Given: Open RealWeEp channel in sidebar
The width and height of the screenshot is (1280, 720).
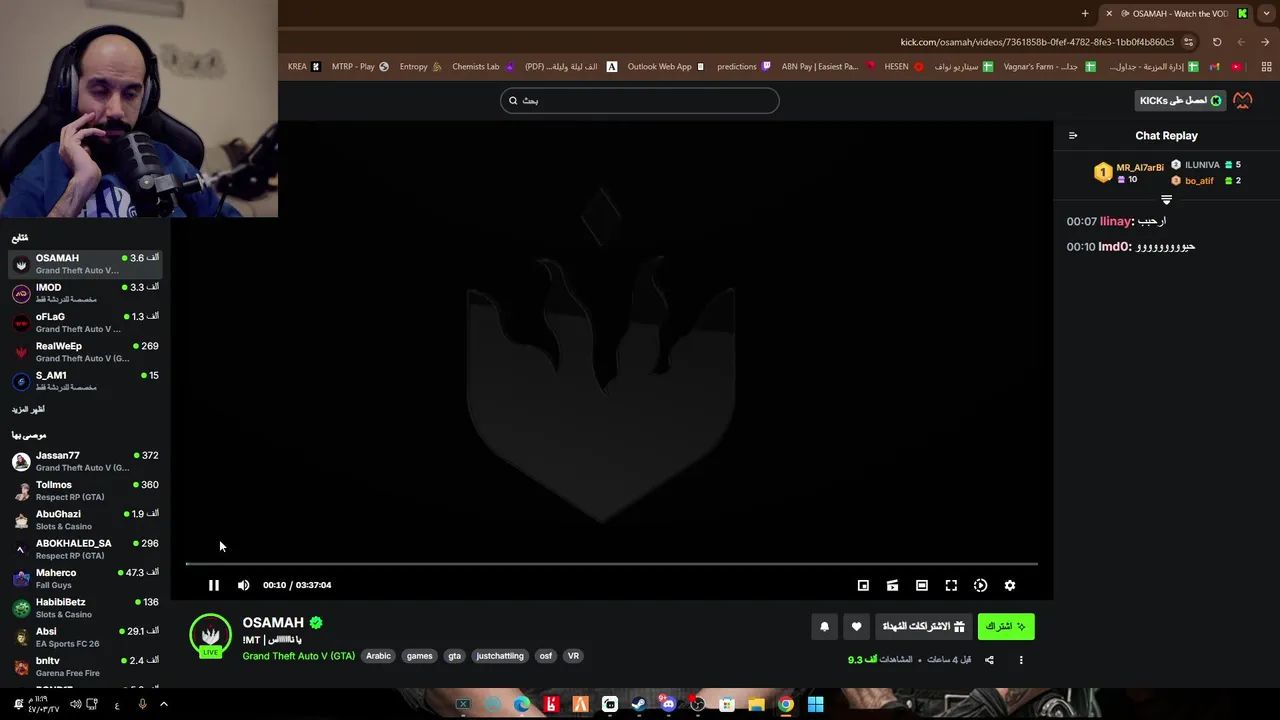Looking at the screenshot, I should point(86,352).
